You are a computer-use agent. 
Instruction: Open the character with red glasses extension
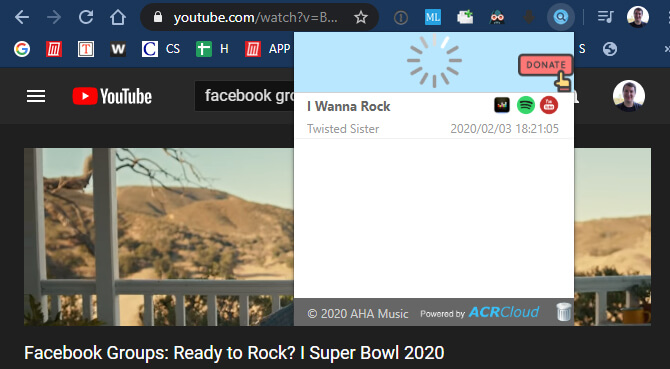tap(497, 17)
